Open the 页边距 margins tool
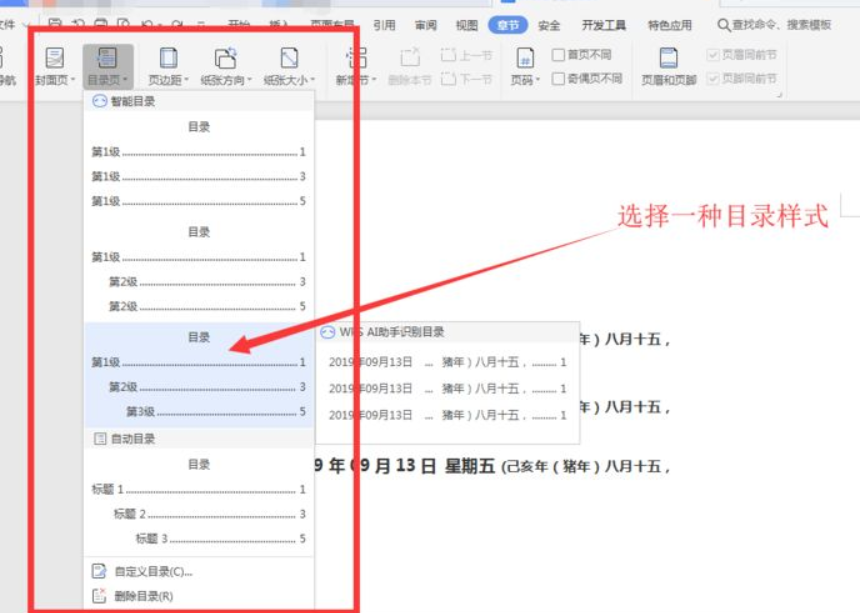 pos(168,60)
